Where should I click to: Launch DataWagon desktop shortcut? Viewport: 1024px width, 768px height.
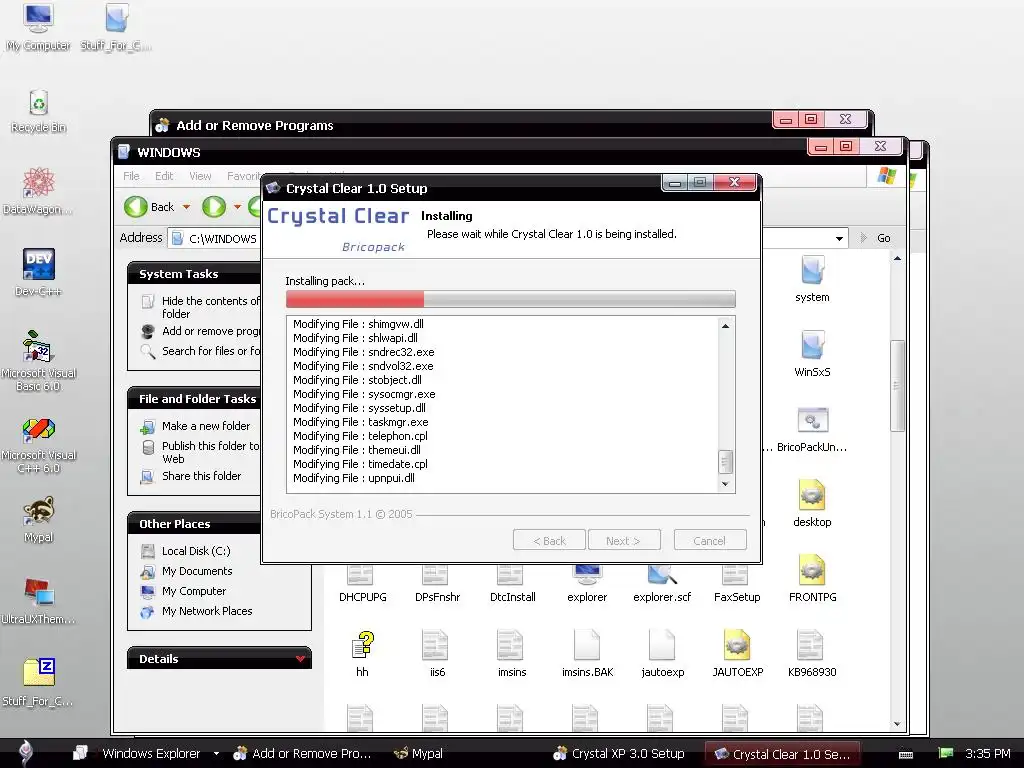click(38, 191)
